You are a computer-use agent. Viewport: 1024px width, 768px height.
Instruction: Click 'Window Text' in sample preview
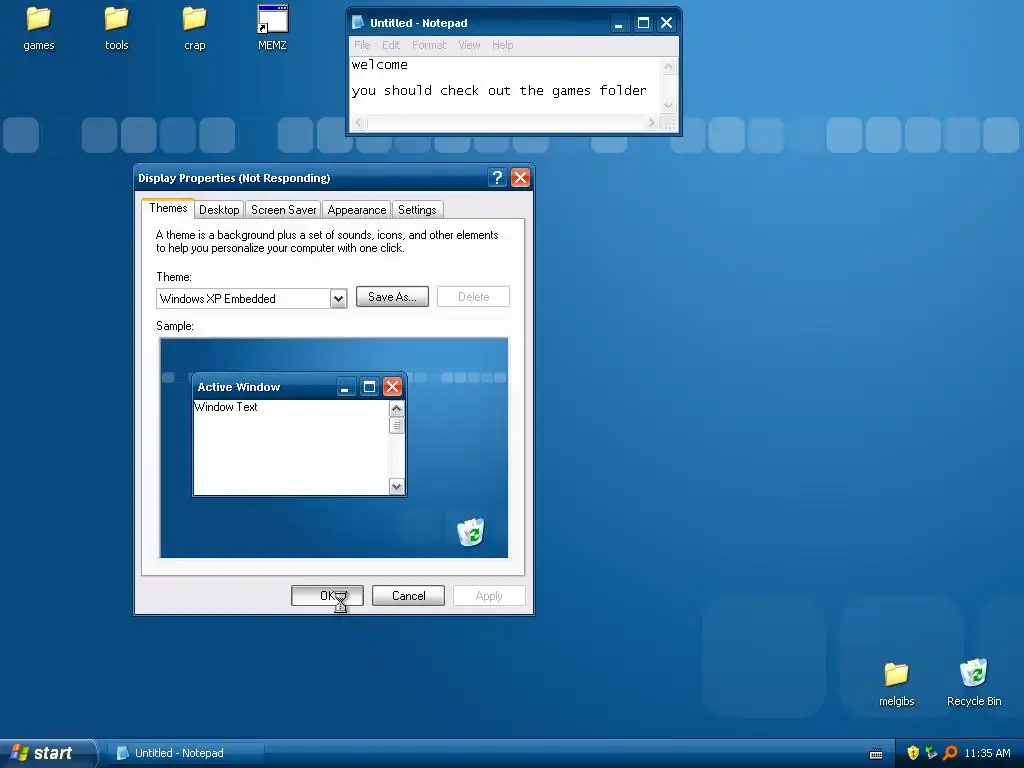[x=226, y=407]
